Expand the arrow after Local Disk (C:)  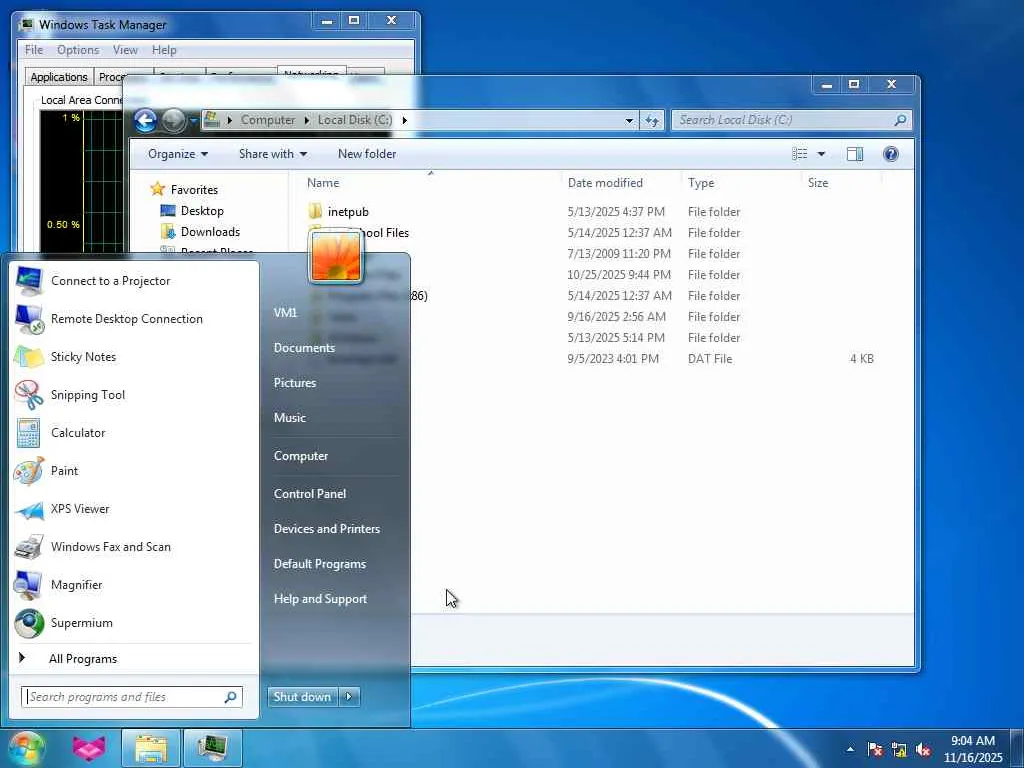coord(404,120)
